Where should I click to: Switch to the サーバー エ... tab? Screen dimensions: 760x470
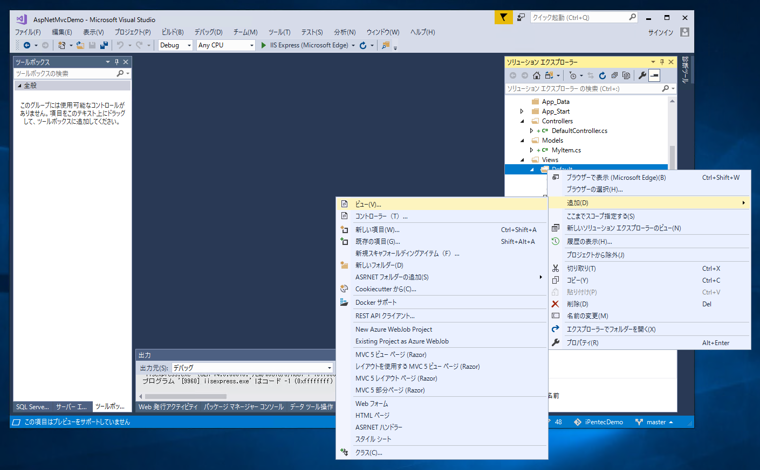pyautogui.click(x=71, y=407)
